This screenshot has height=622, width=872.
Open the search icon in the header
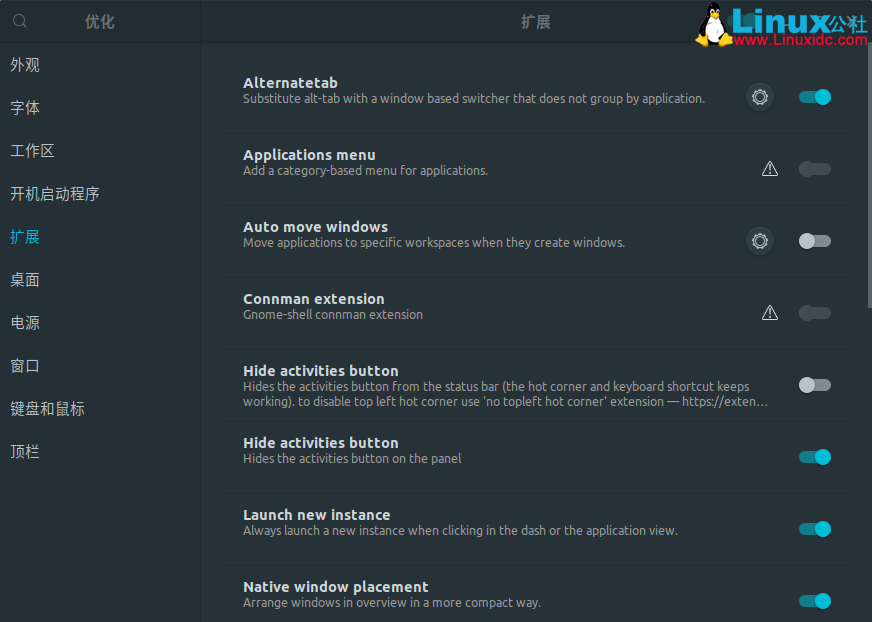(18, 20)
